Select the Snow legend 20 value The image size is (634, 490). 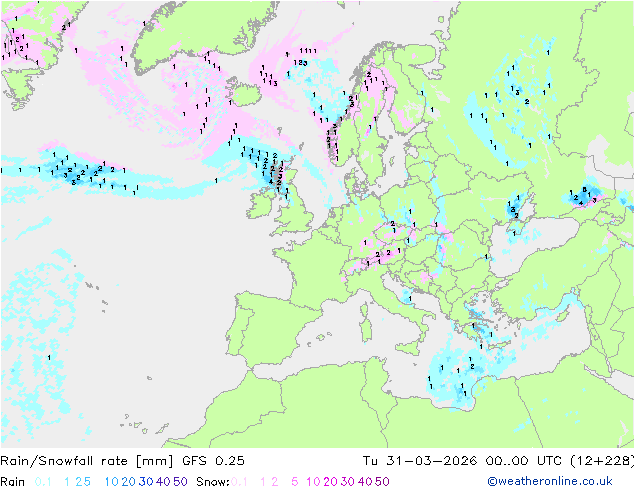coord(330,482)
